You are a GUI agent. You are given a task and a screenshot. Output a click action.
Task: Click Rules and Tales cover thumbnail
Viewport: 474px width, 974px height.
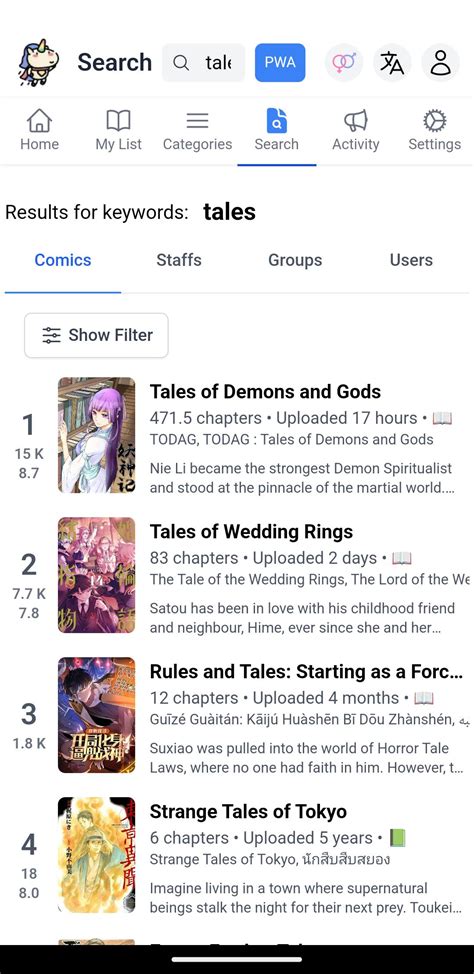(x=96, y=715)
